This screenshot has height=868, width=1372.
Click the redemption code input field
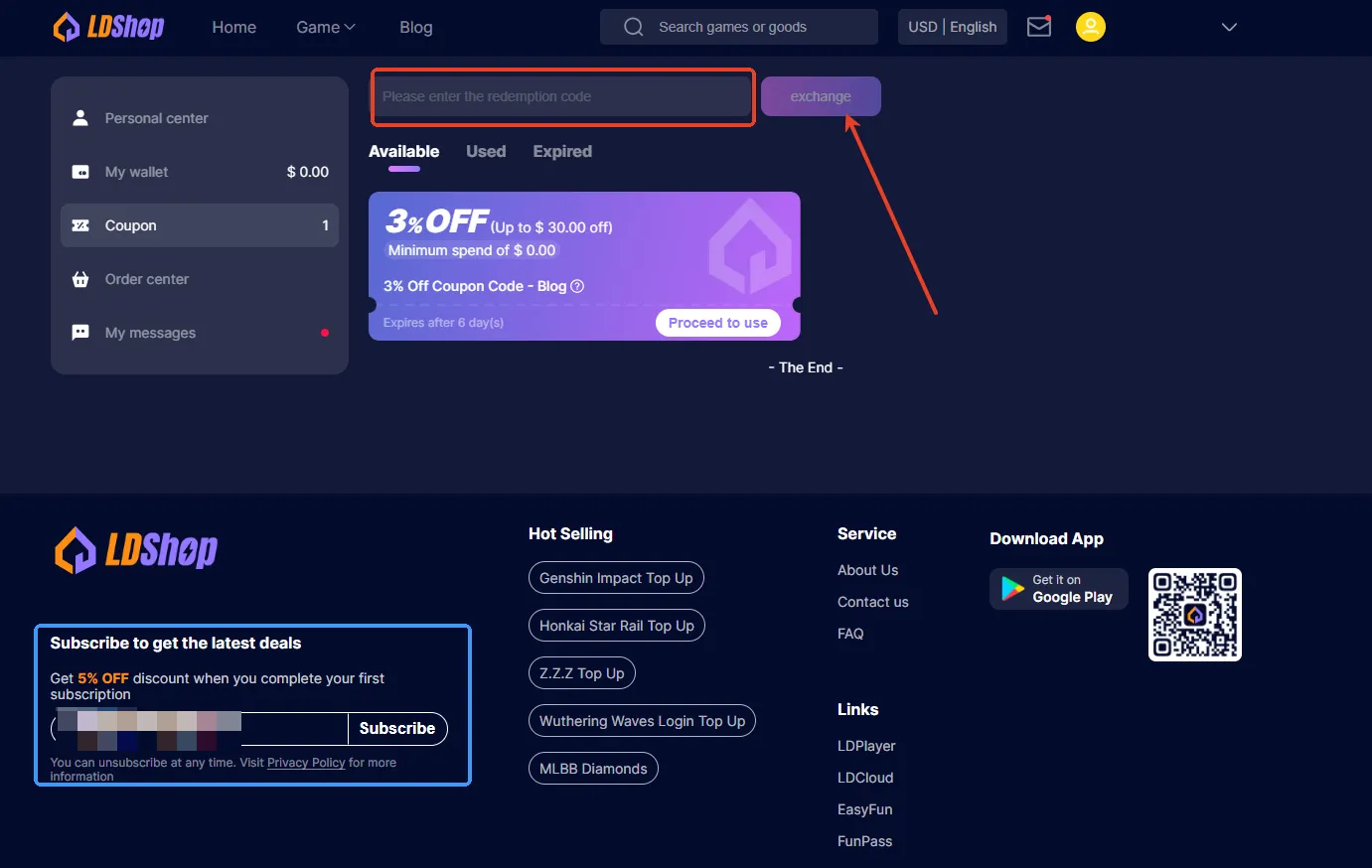[562, 96]
